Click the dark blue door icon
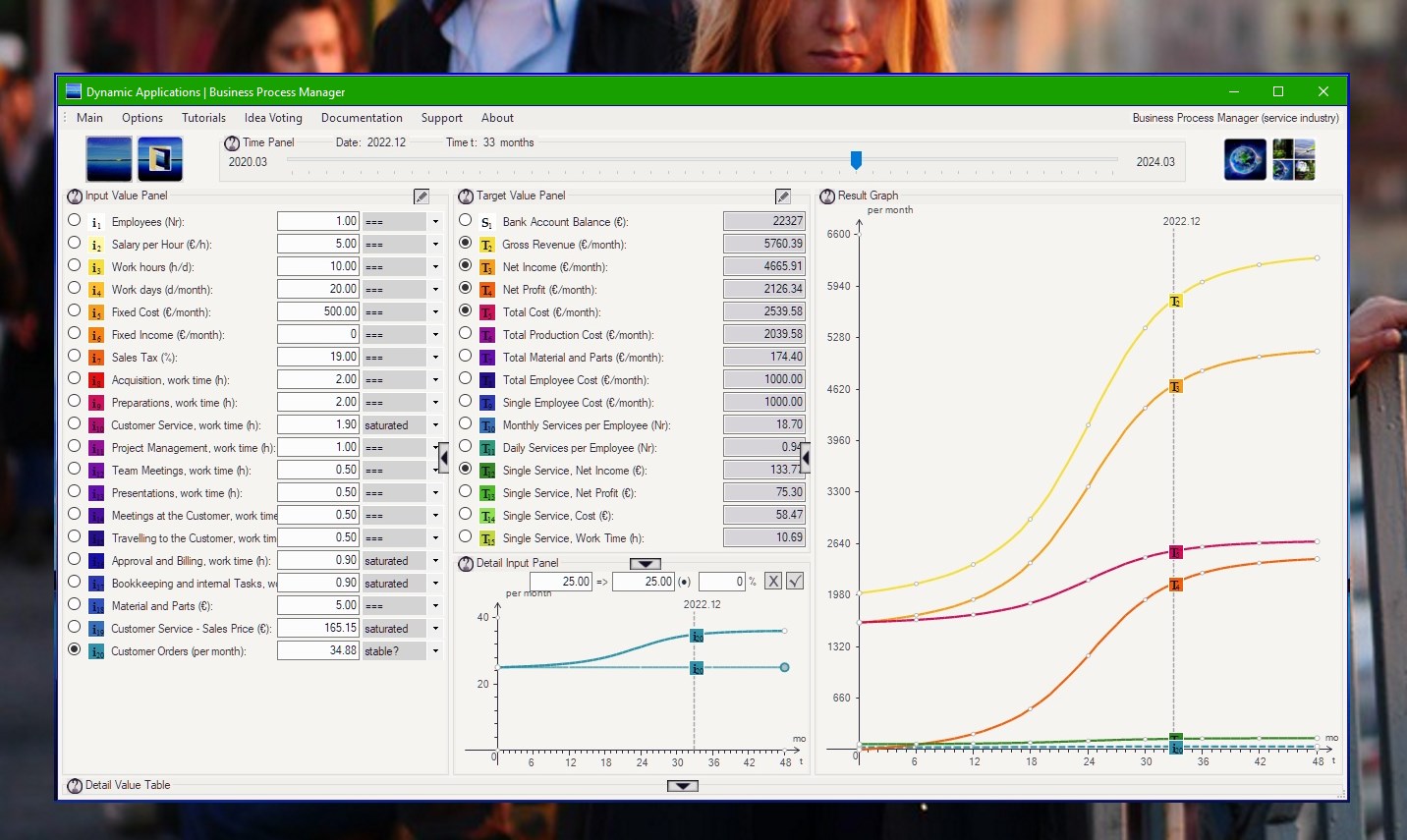This screenshot has height=840, width=1407. click(x=160, y=159)
